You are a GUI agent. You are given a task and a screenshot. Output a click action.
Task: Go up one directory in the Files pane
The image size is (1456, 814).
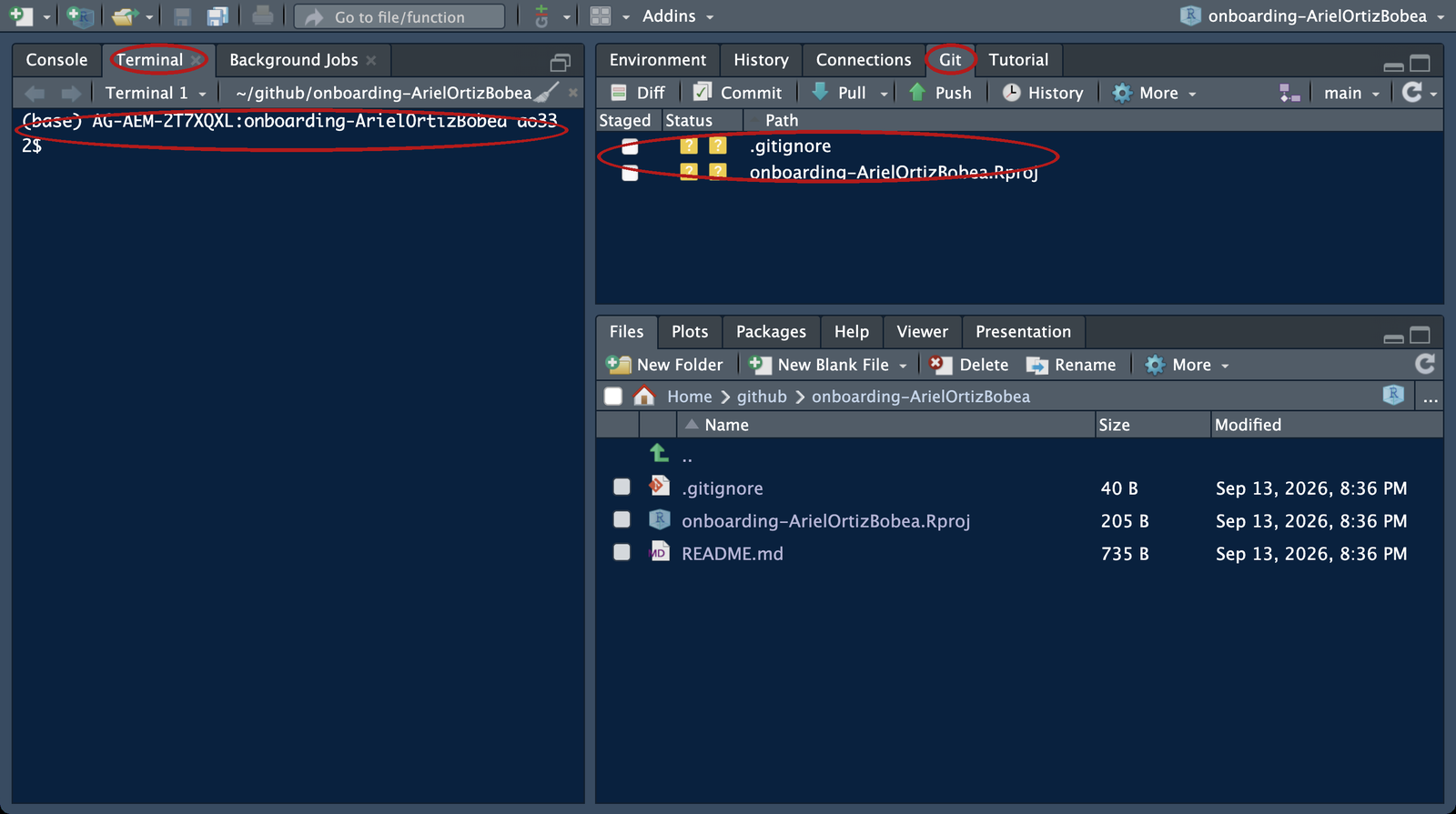pyautogui.click(x=660, y=453)
